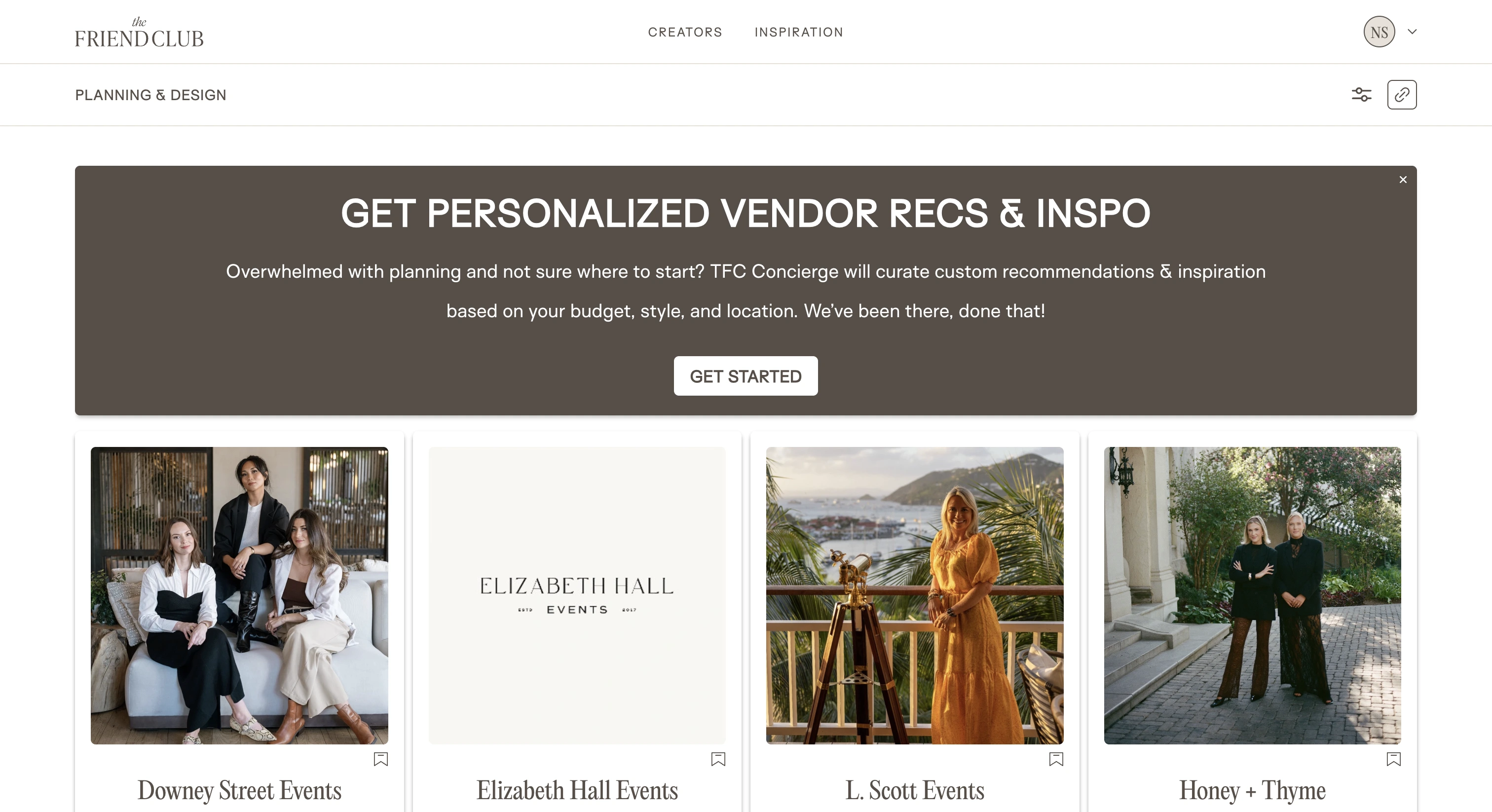The width and height of the screenshot is (1492, 812).
Task: Open the NS profile avatar
Action: [1379, 32]
